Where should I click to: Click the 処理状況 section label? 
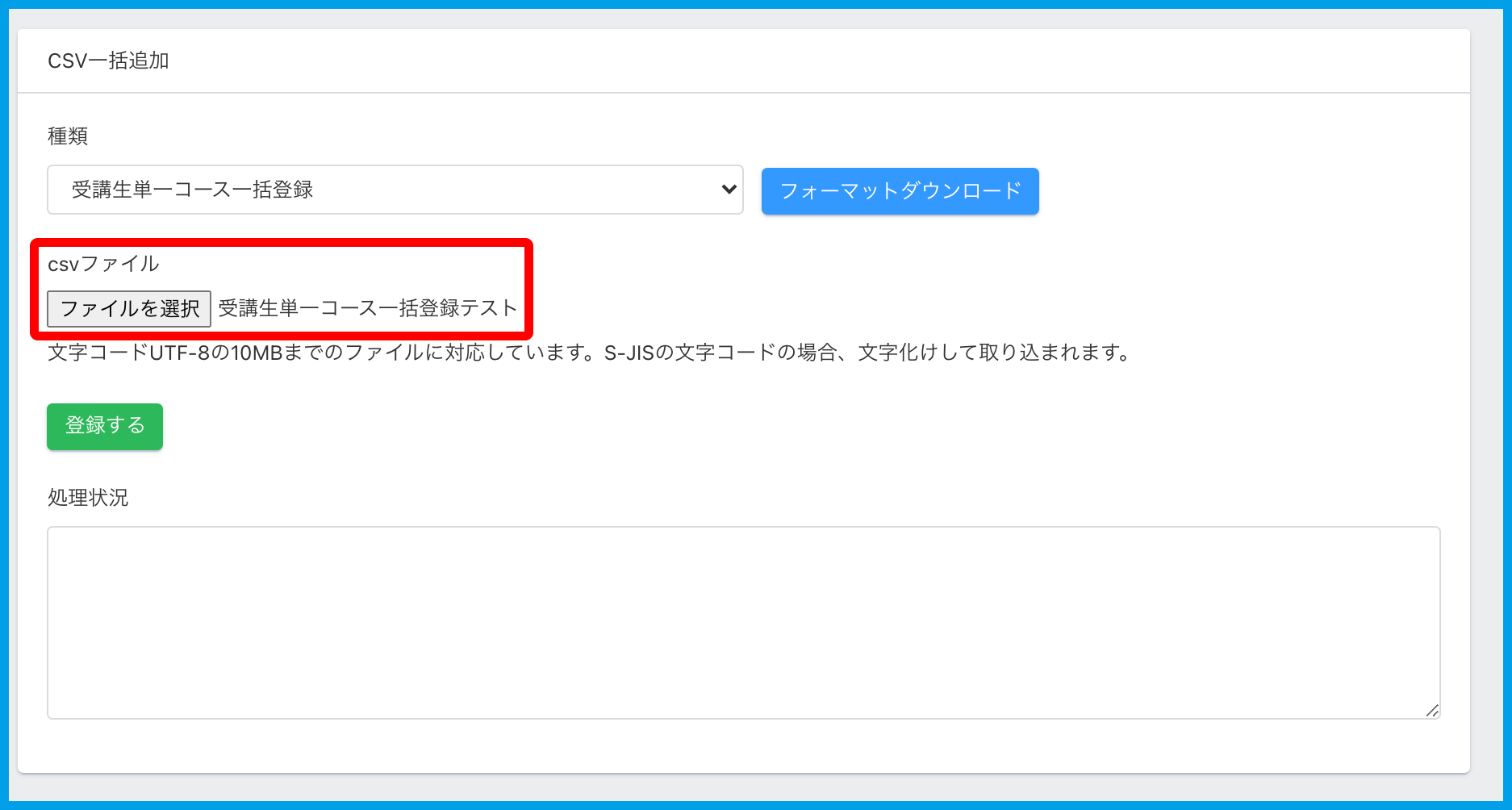point(88,498)
